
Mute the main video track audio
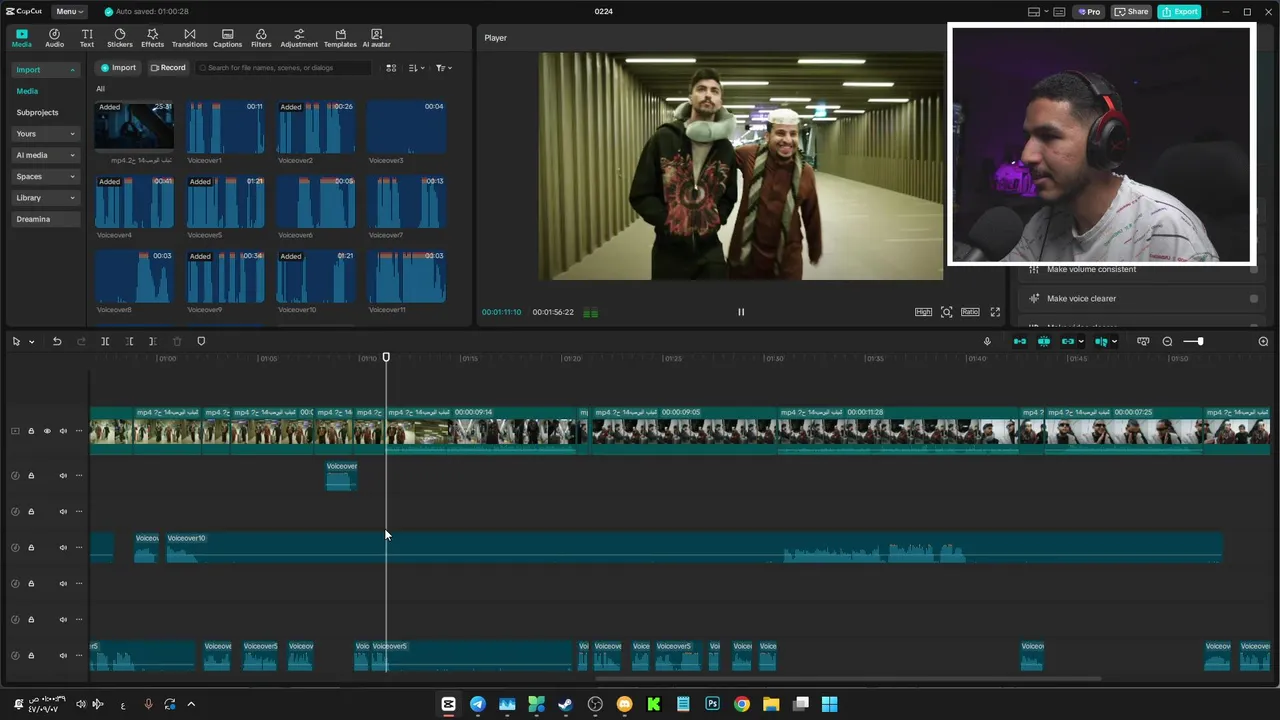(x=63, y=431)
